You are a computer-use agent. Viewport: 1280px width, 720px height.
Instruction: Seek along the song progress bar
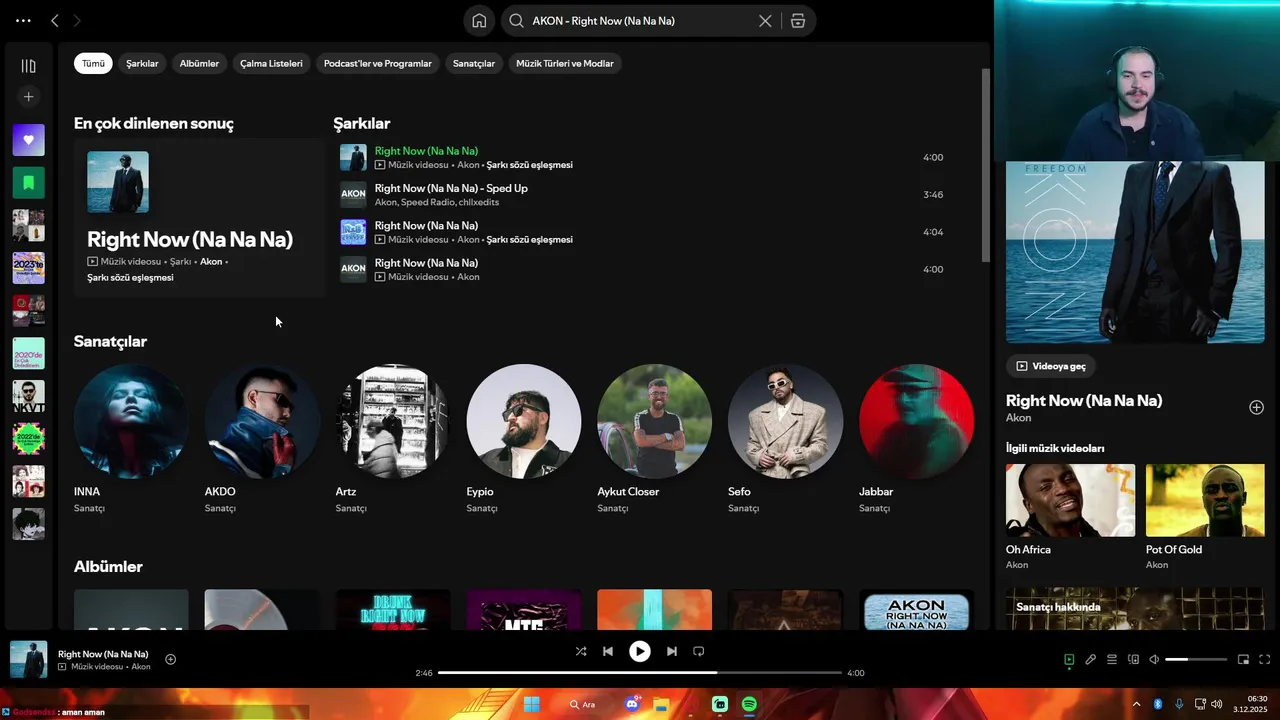[x=640, y=673]
